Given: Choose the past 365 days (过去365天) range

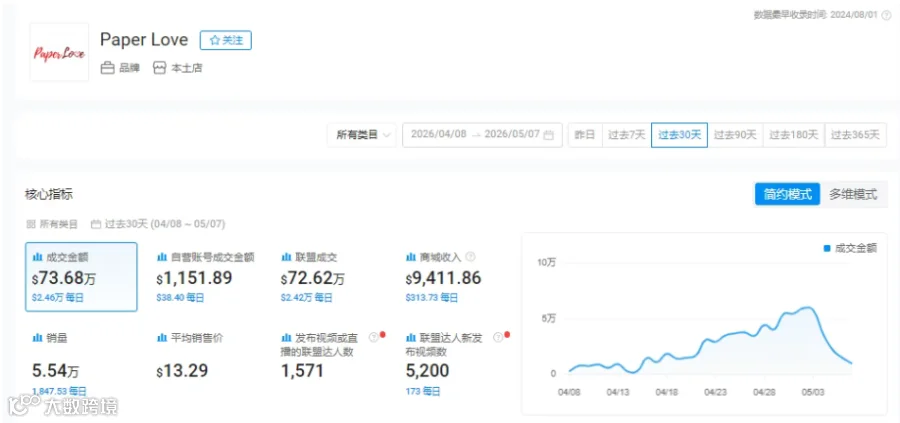Looking at the screenshot, I should pyautogui.click(x=855, y=135).
